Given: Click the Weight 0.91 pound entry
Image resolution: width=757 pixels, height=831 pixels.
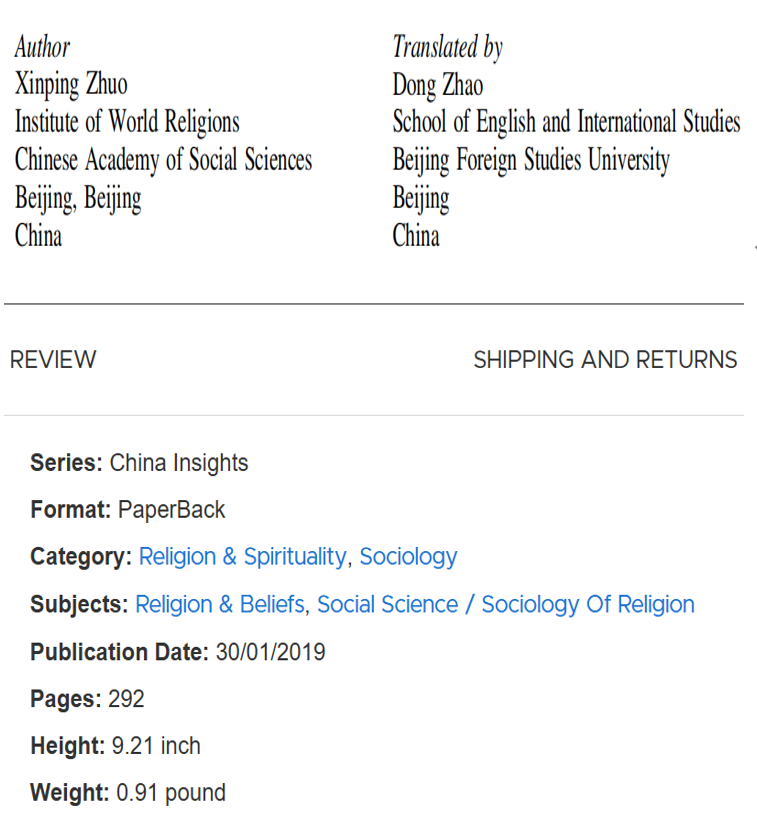Looking at the screenshot, I should (x=171, y=793).
